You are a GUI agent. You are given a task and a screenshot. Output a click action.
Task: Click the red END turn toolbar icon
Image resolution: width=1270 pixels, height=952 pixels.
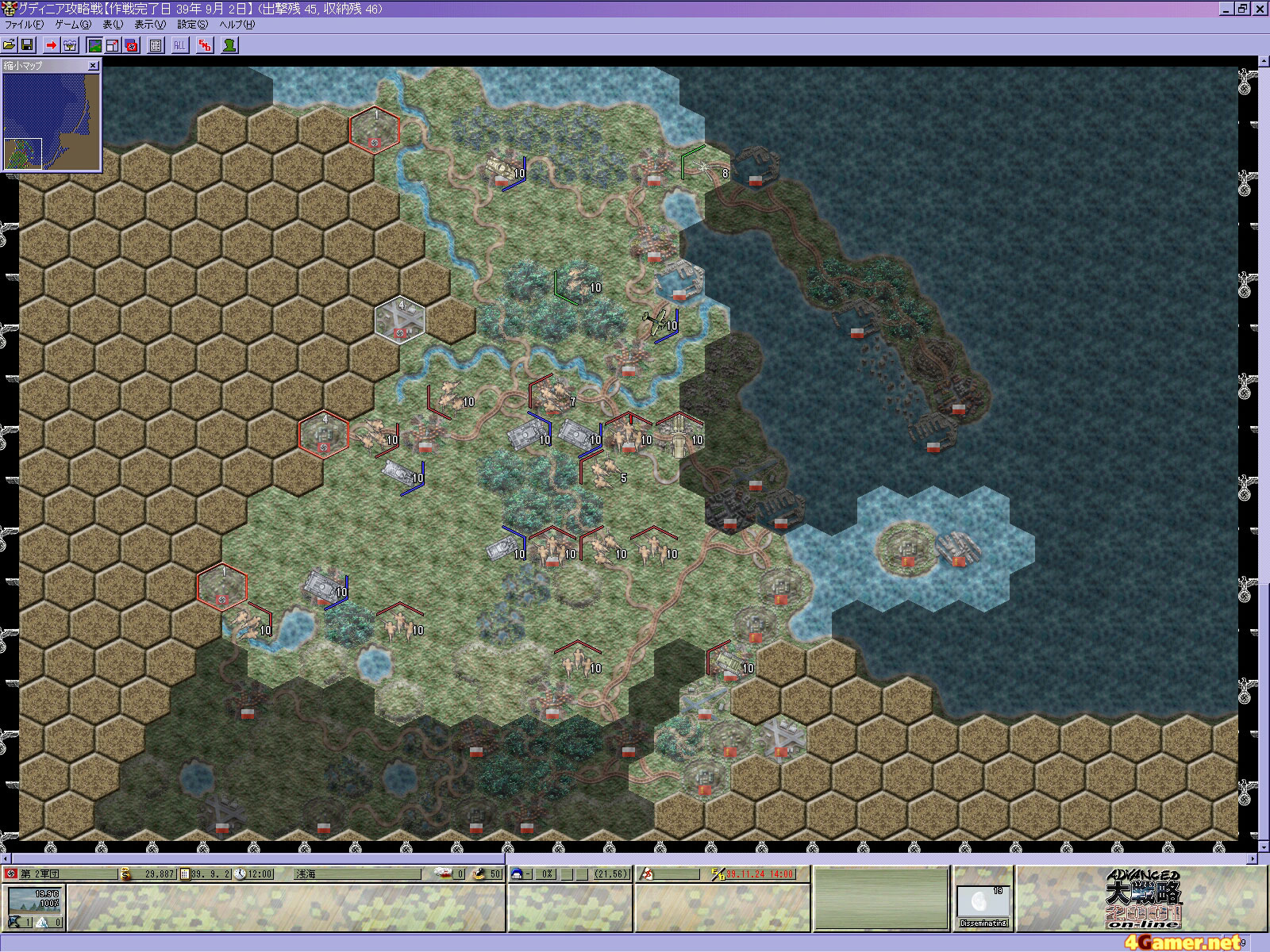pos(205,45)
